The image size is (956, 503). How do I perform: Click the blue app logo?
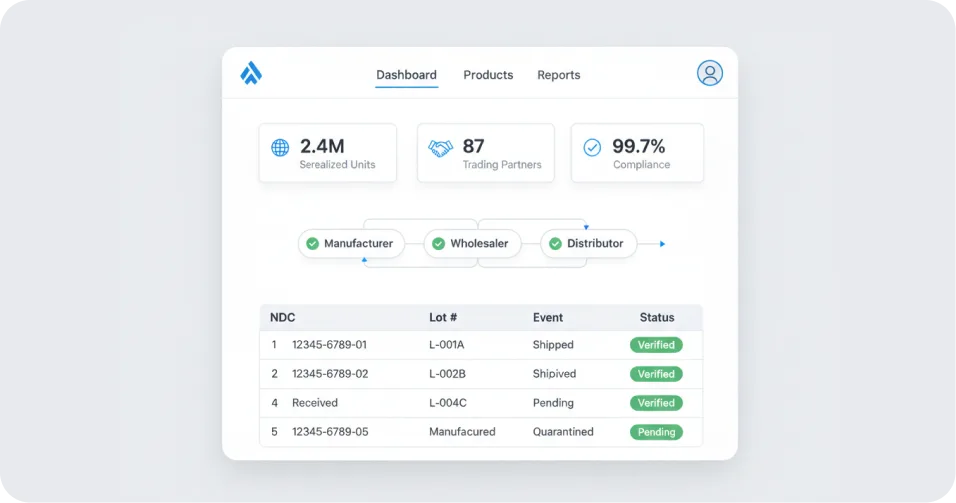click(251, 73)
